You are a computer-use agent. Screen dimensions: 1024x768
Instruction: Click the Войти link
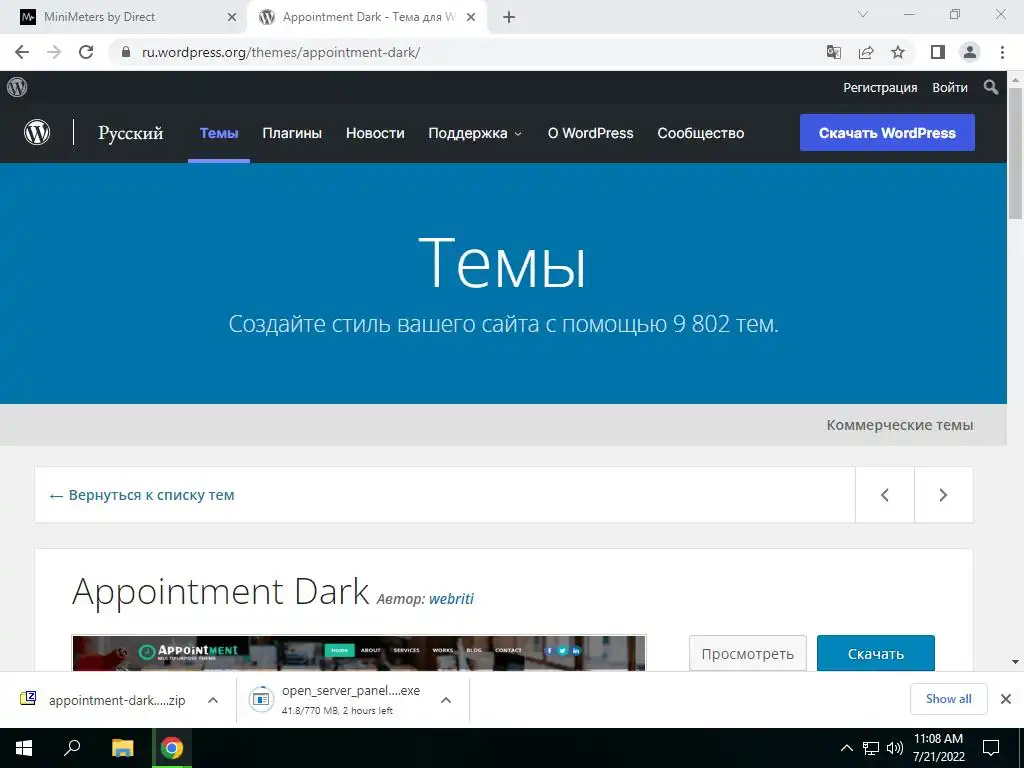click(950, 88)
